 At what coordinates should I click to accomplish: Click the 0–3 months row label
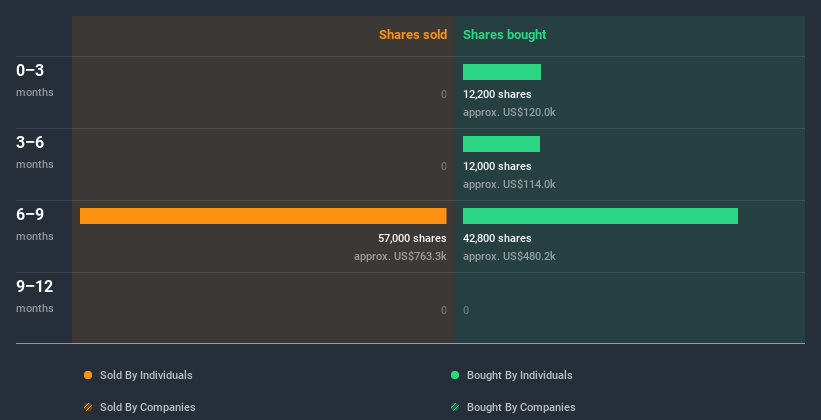coord(35,80)
